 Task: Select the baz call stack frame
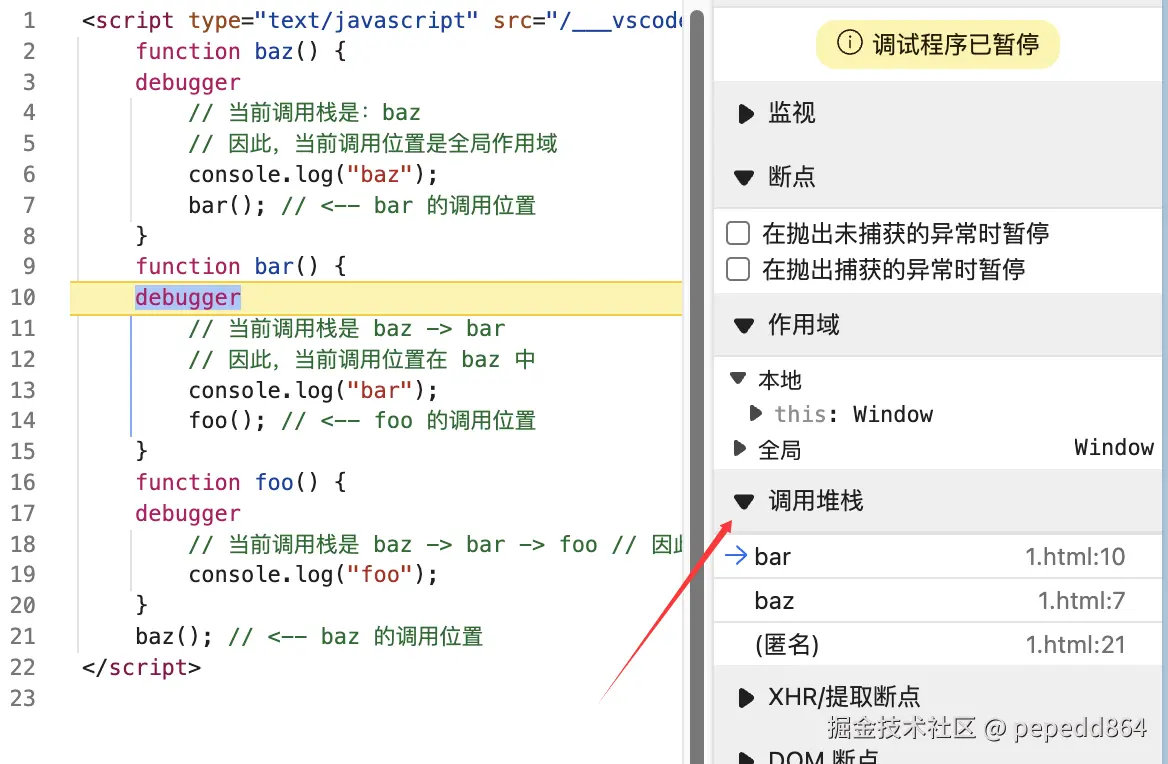(937, 600)
